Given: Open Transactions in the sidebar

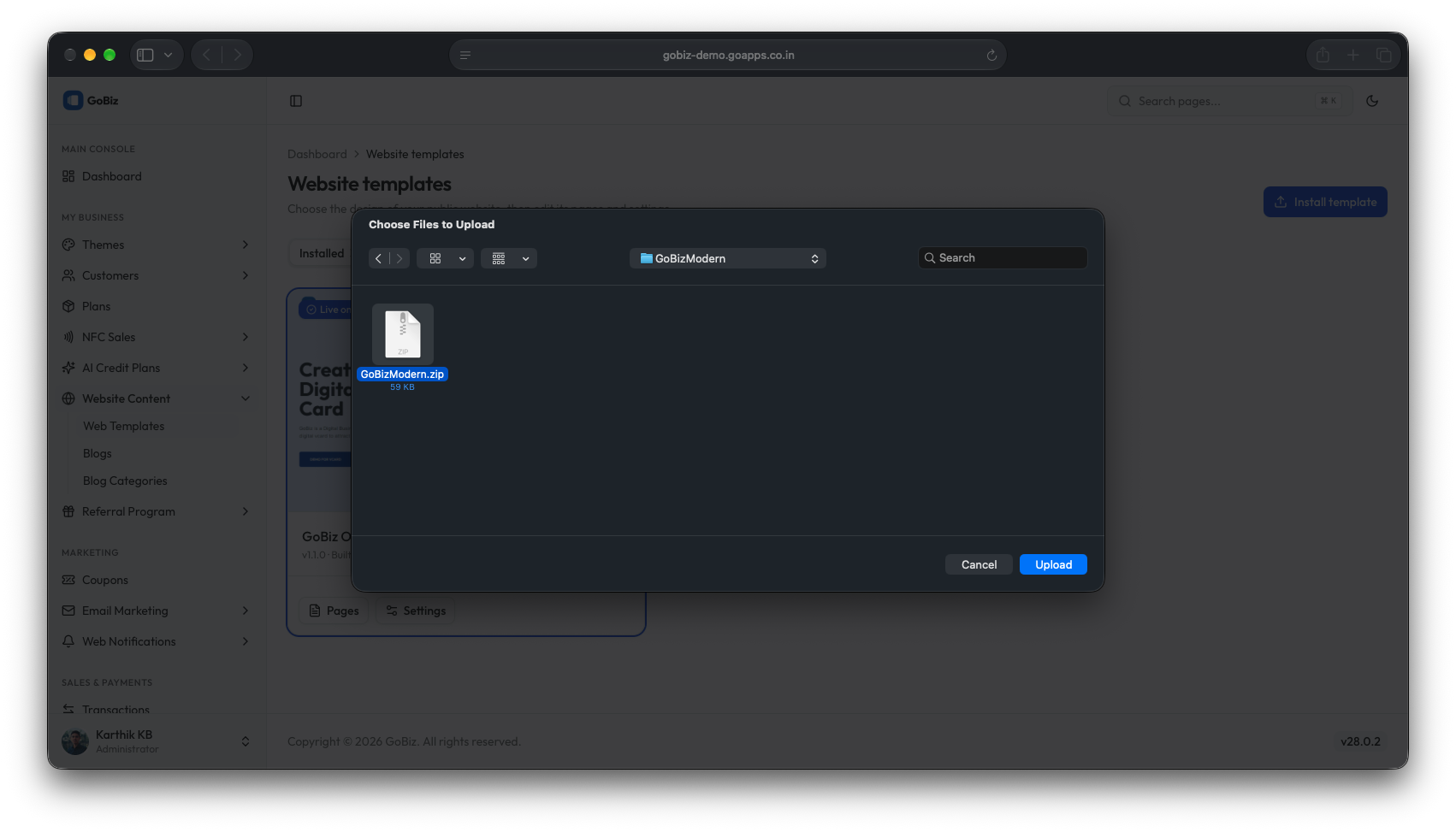Looking at the screenshot, I should (x=115, y=709).
